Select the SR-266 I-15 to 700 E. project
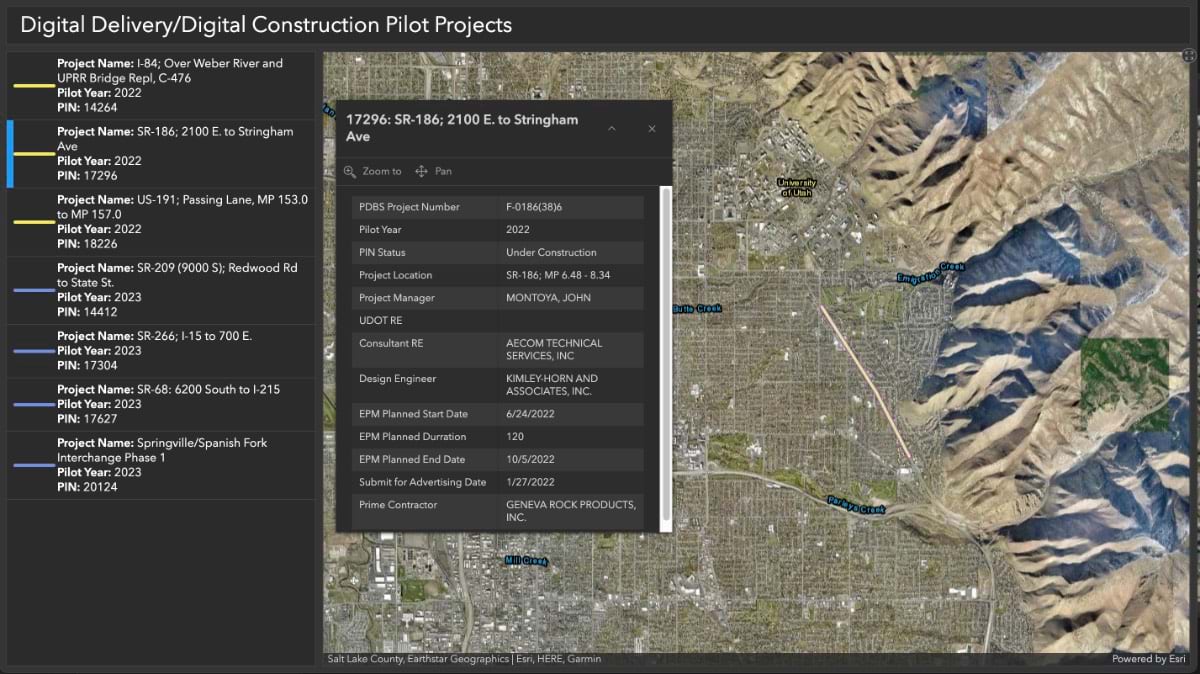 [x=161, y=351]
